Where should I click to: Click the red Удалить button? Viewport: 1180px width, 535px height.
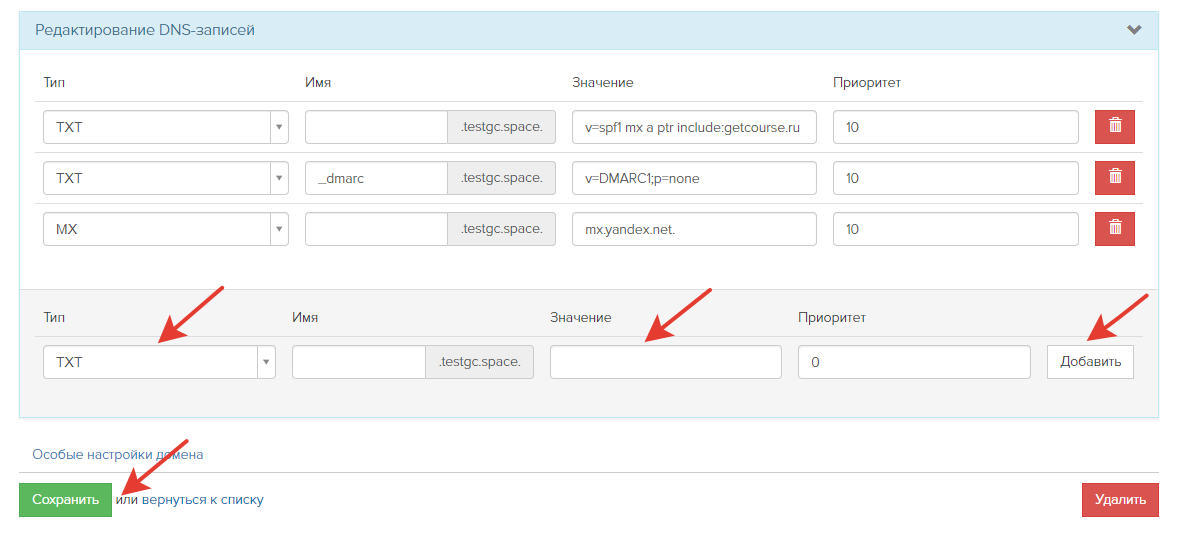pyautogui.click(x=1120, y=500)
